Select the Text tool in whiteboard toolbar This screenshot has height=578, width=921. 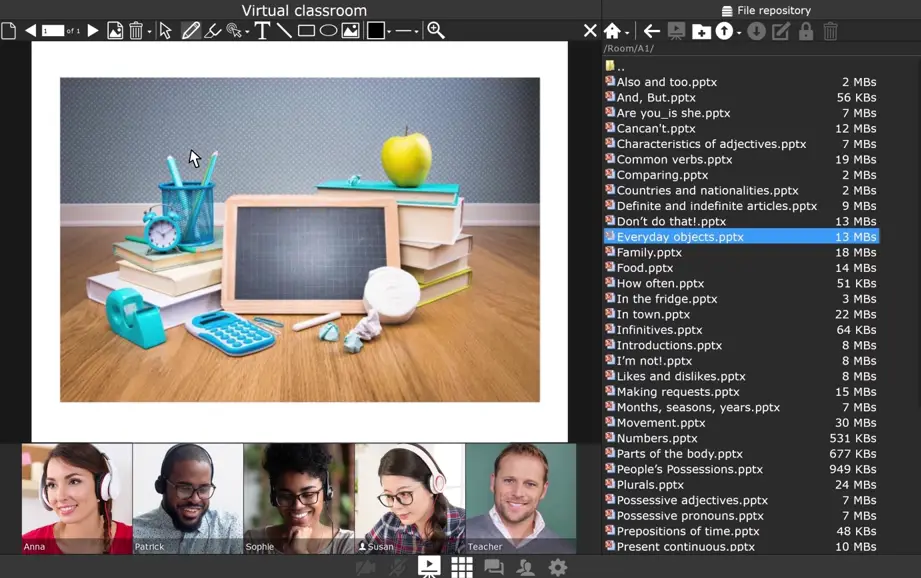263,31
